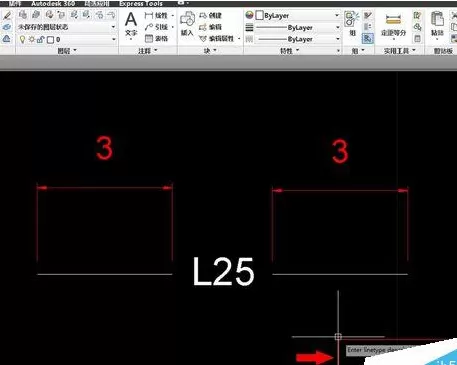Toggle layer 0 lock padlock icon
This screenshot has height=365, width=457.
coord(41,39)
